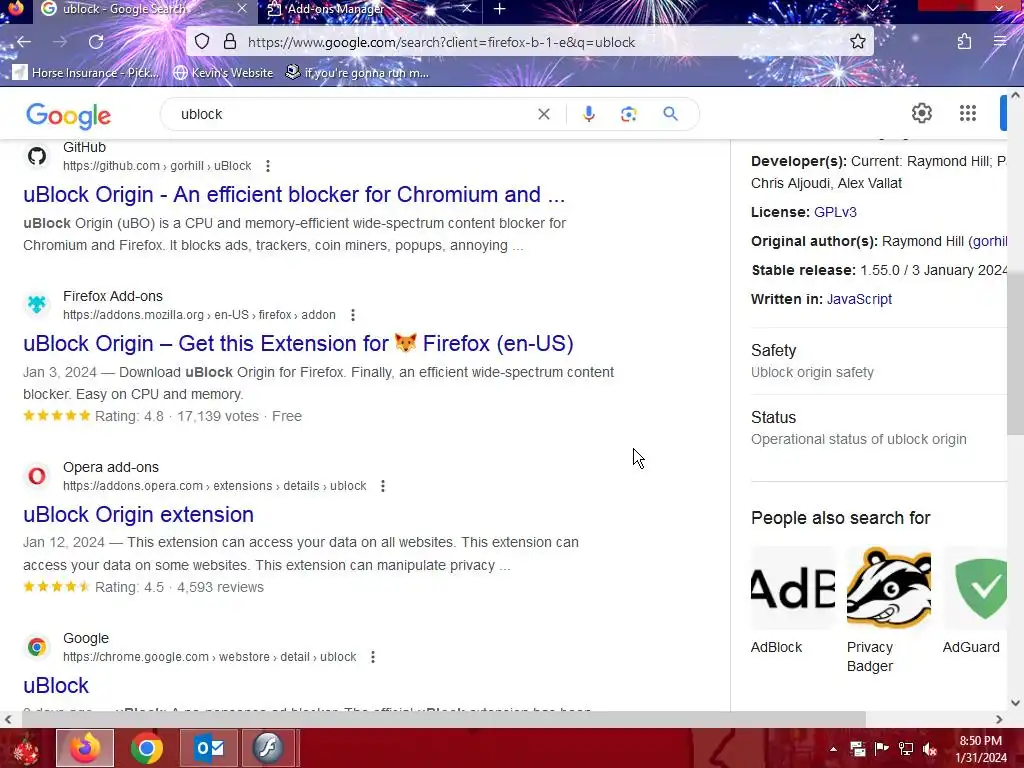This screenshot has width=1024, height=768.
Task: Open the Horse Insurance bookmark
Action: click(86, 72)
